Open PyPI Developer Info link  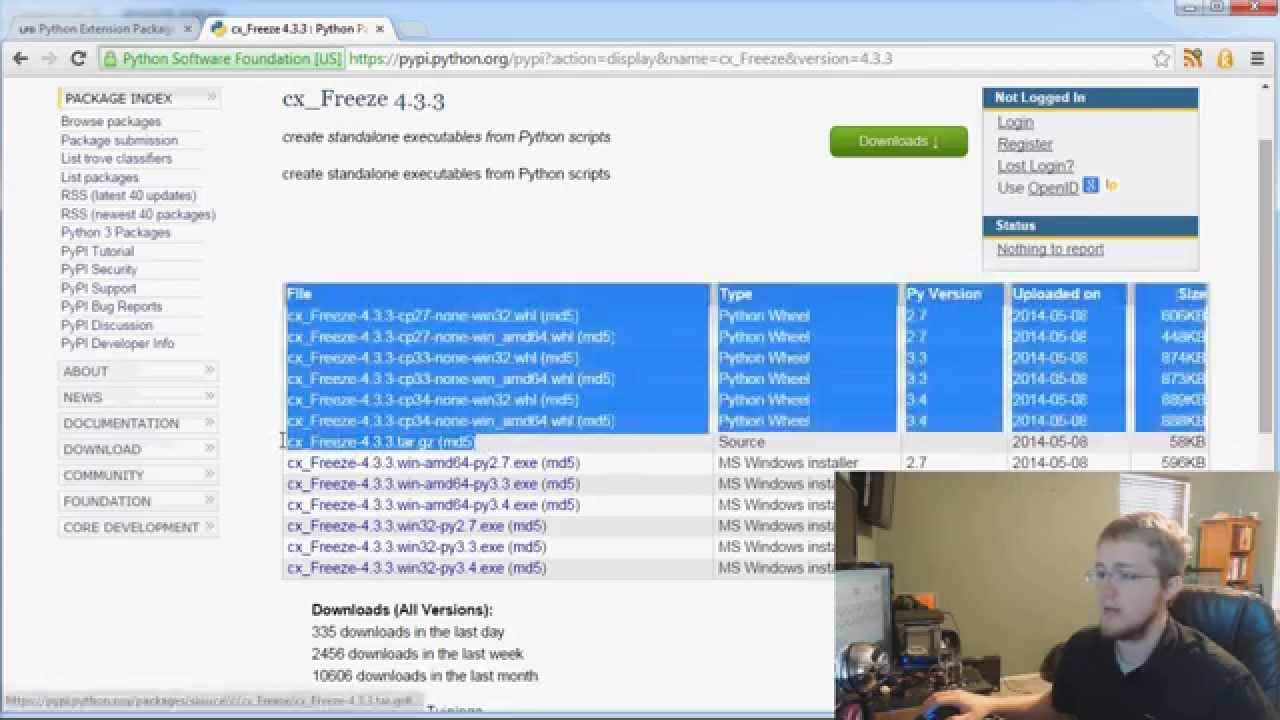tap(118, 343)
